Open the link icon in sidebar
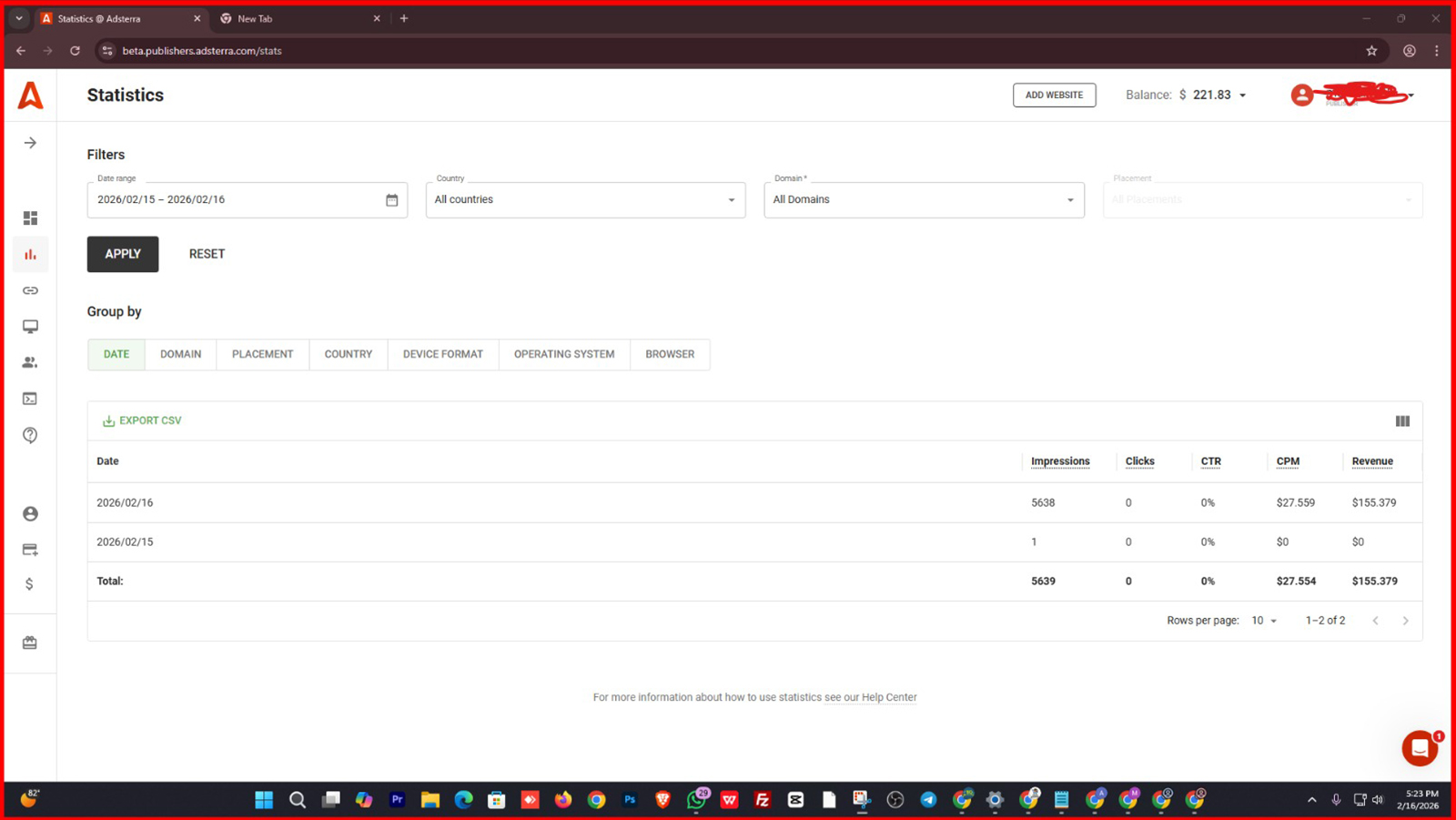This screenshot has height=820, width=1456. (x=30, y=290)
